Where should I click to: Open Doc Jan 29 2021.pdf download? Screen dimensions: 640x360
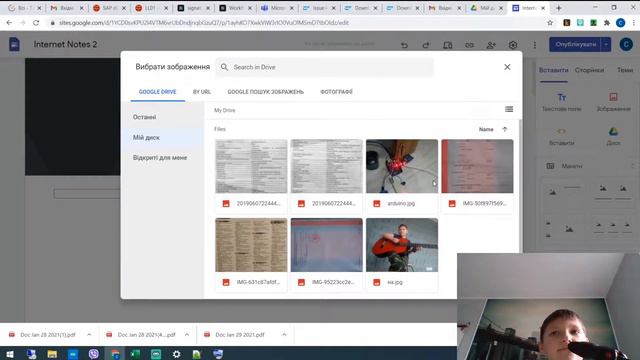click(235, 335)
